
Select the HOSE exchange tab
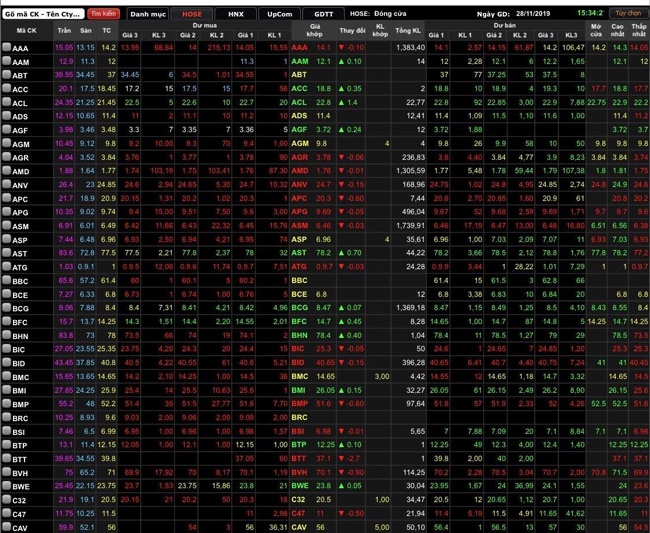[x=192, y=15]
